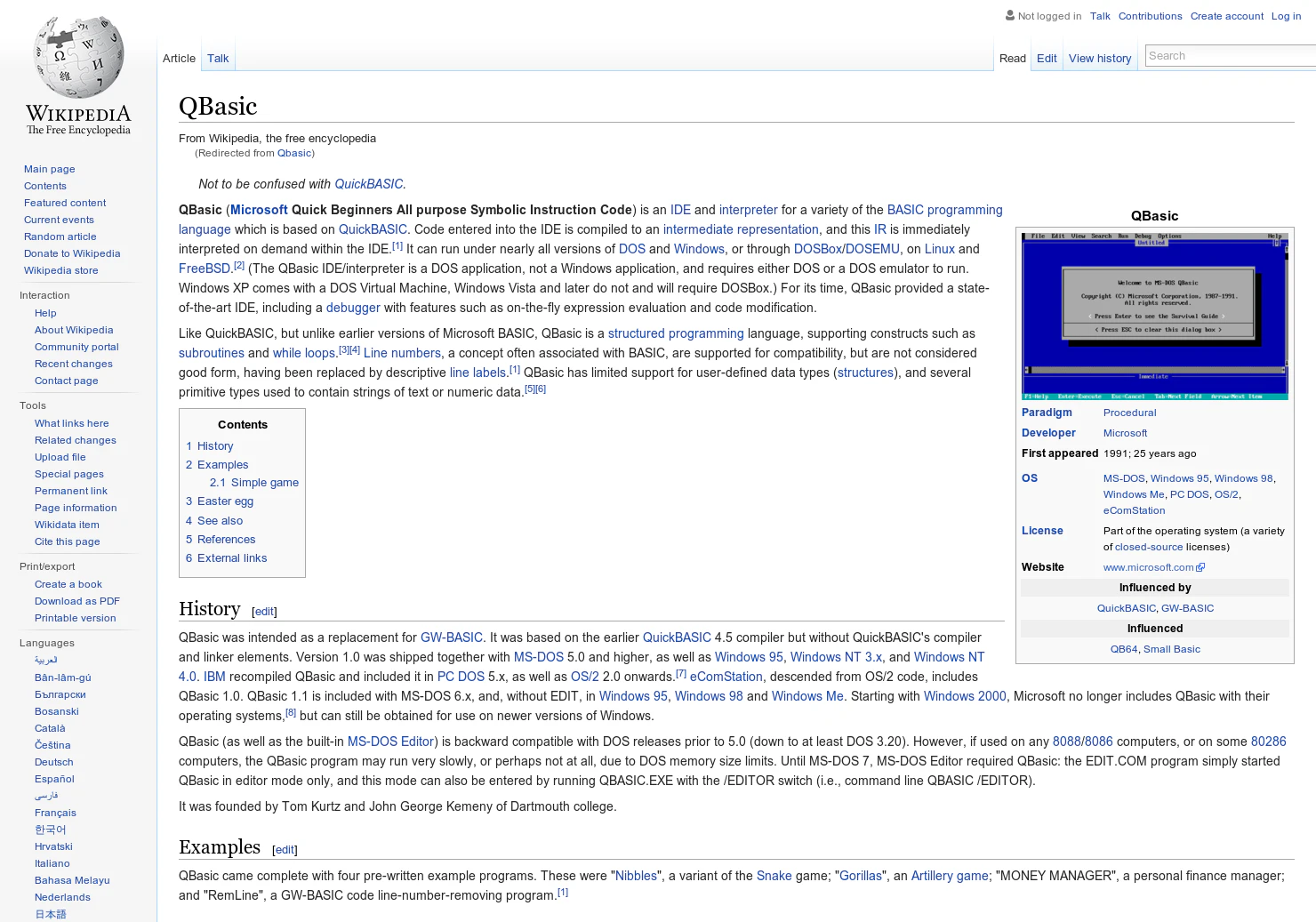
Task: Open About Wikipedia link
Action: click(x=74, y=330)
